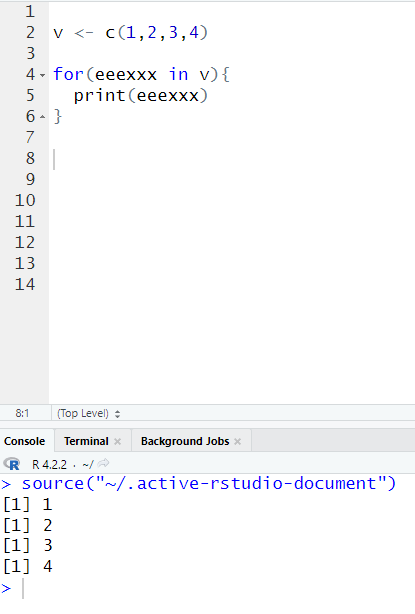Place cursor on empty editor line 8

(x=231, y=159)
